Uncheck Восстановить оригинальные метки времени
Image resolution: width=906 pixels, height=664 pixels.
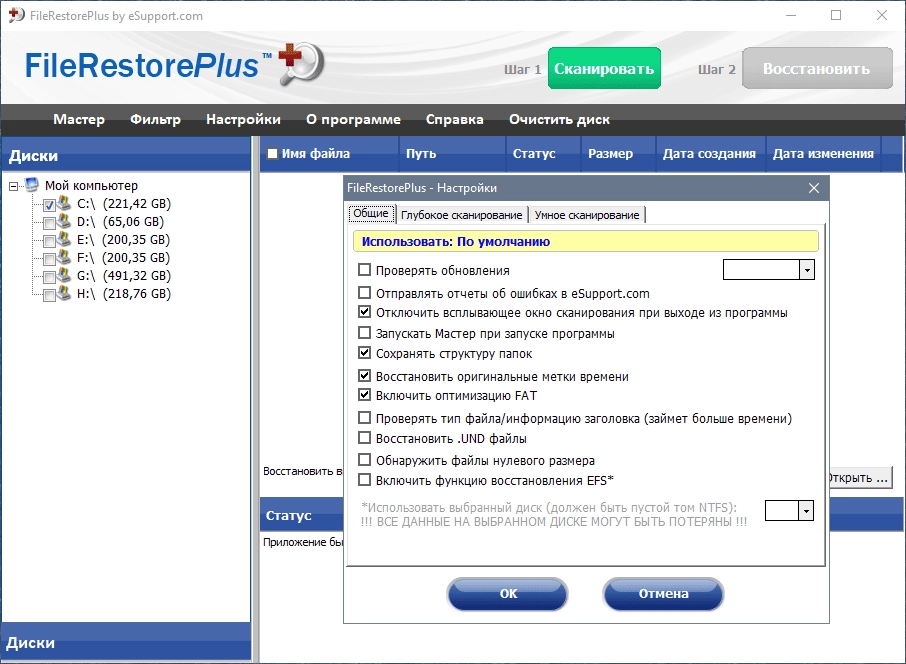coord(365,376)
